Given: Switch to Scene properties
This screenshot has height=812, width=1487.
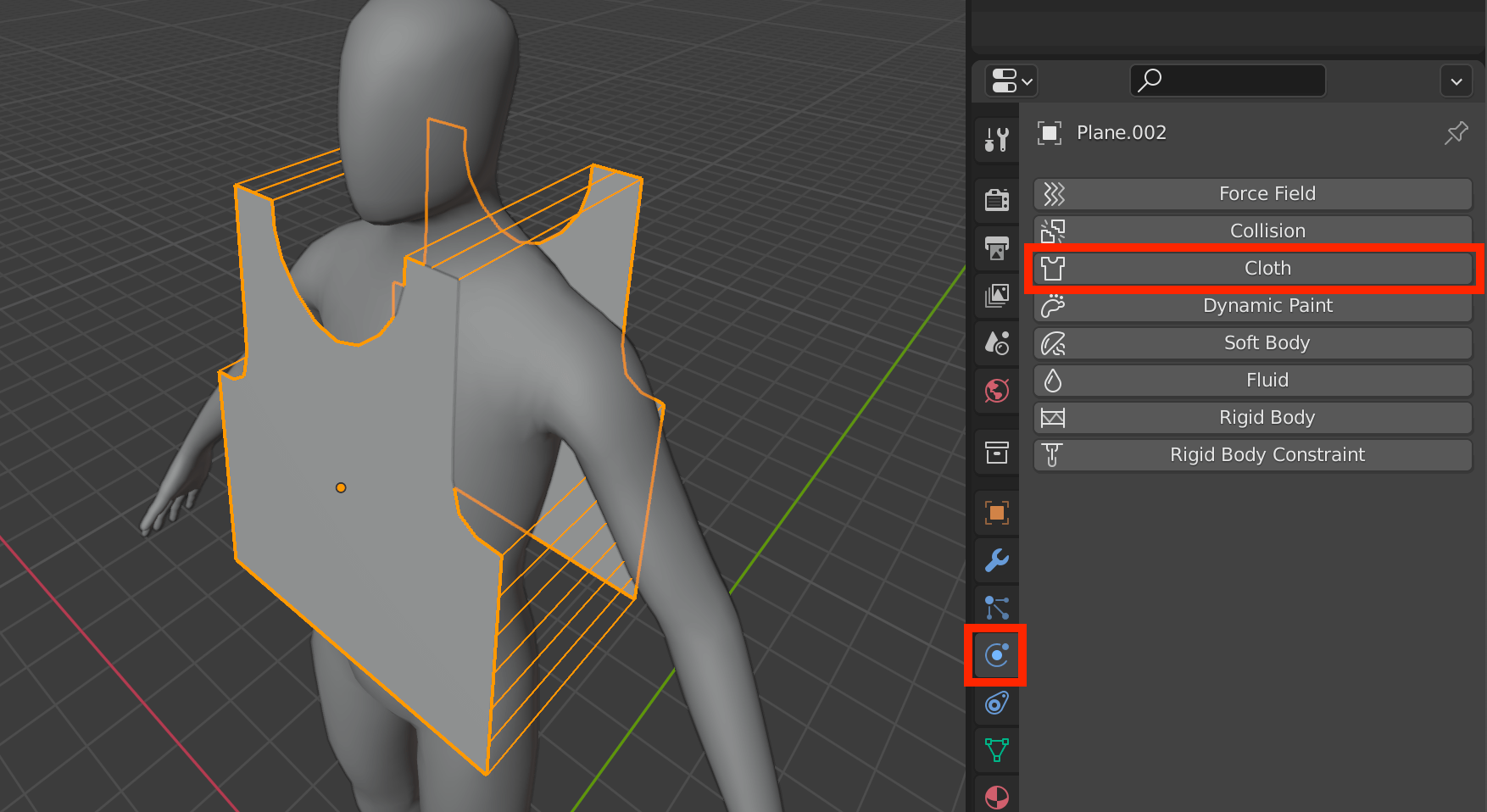Looking at the screenshot, I should [996, 342].
